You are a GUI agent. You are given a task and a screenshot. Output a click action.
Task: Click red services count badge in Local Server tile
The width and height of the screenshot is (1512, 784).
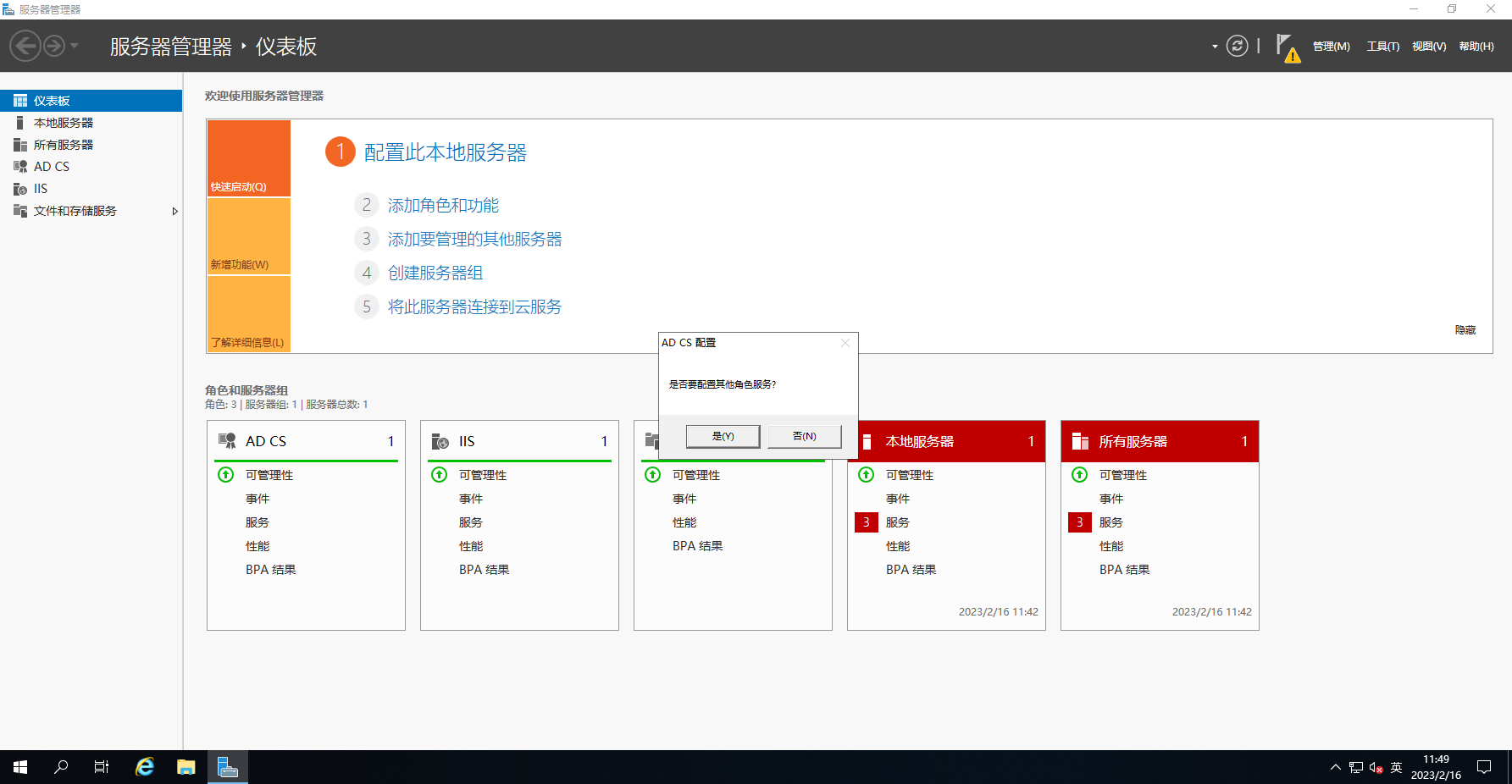click(x=866, y=522)
